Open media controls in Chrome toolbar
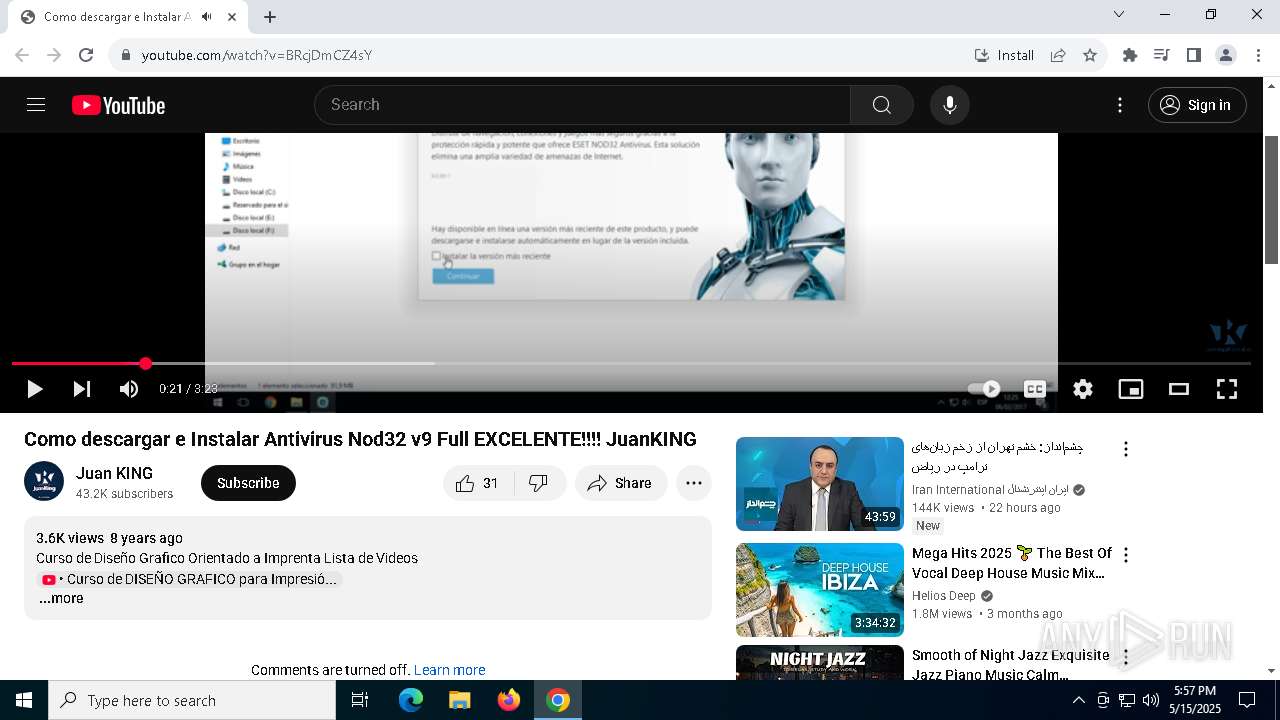 [x=1161, y=55]
